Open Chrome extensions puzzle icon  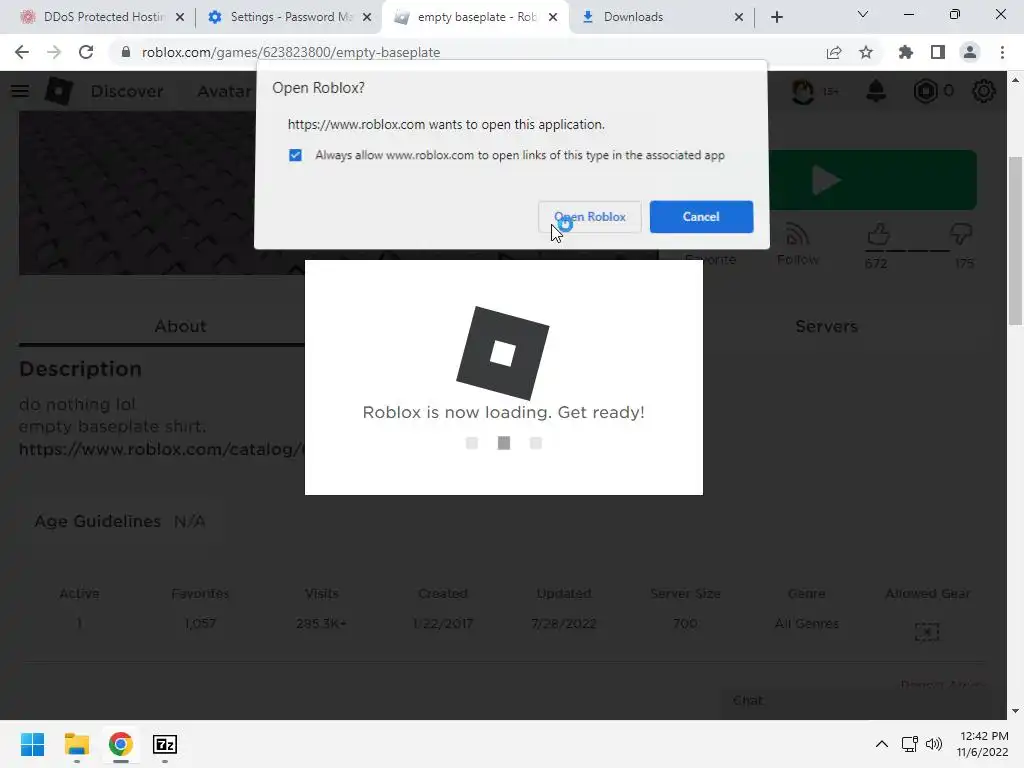(906, 52)
